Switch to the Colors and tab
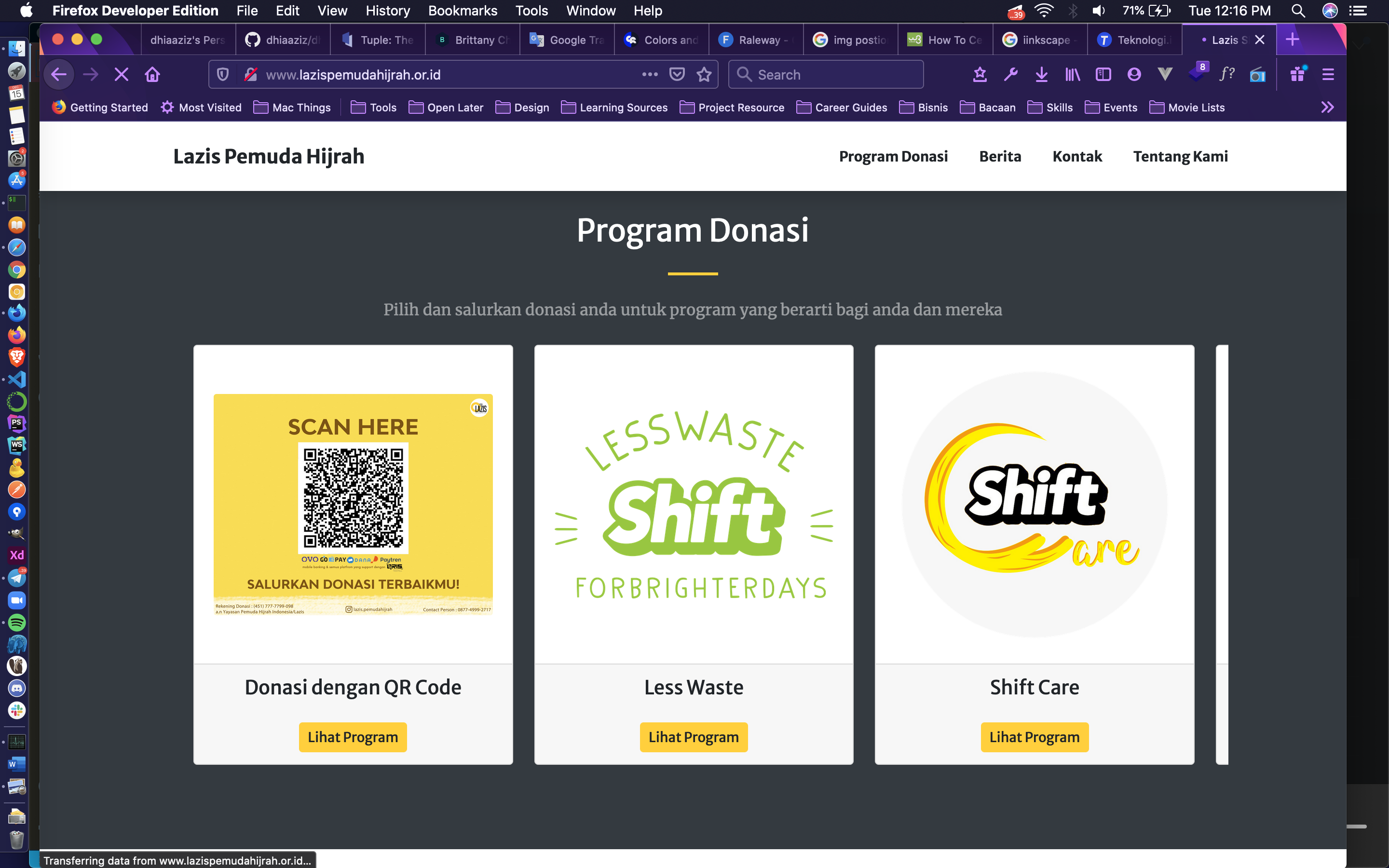The height and width of the screenshot is (868, 1389). click(661, 40)
